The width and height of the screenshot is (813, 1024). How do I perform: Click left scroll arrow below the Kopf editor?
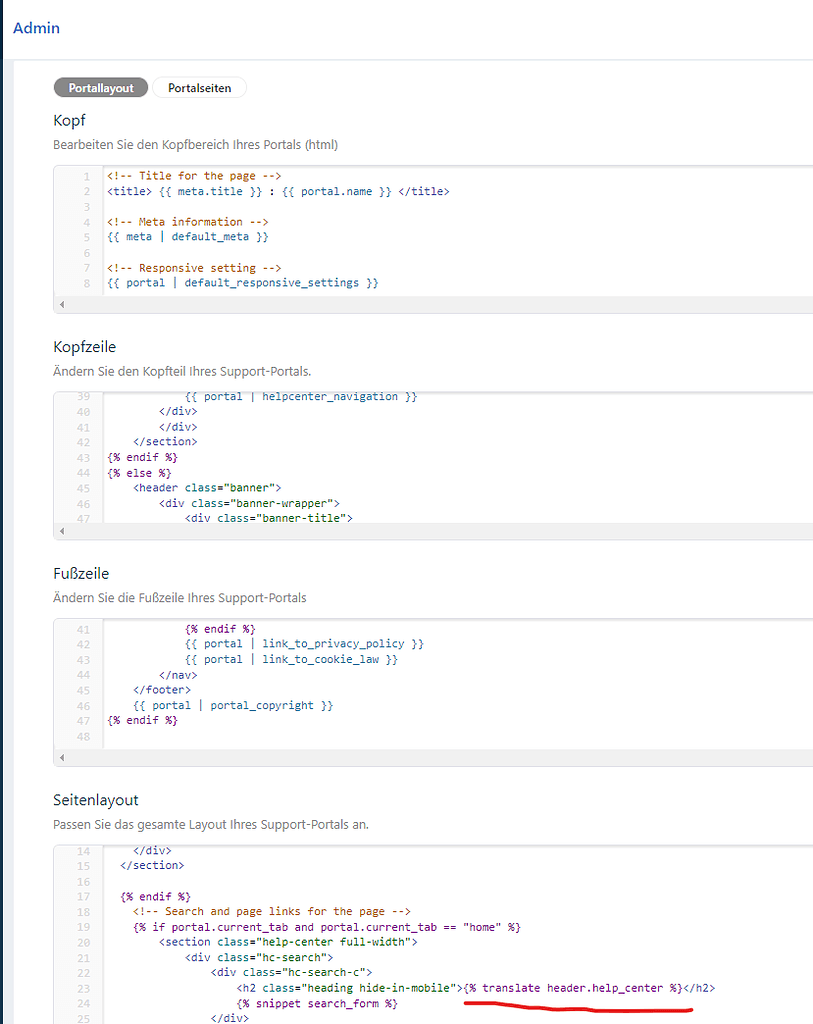click(x=62, y=304)
